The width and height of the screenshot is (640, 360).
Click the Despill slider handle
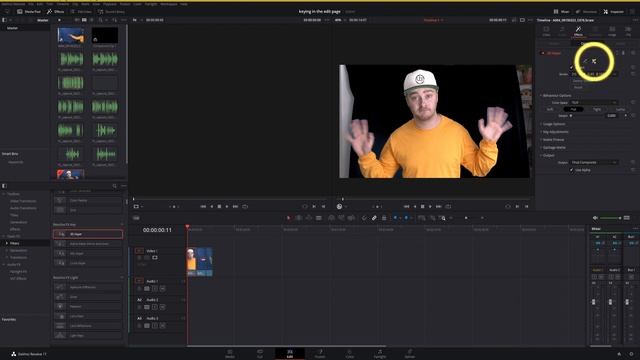[571, 116]
